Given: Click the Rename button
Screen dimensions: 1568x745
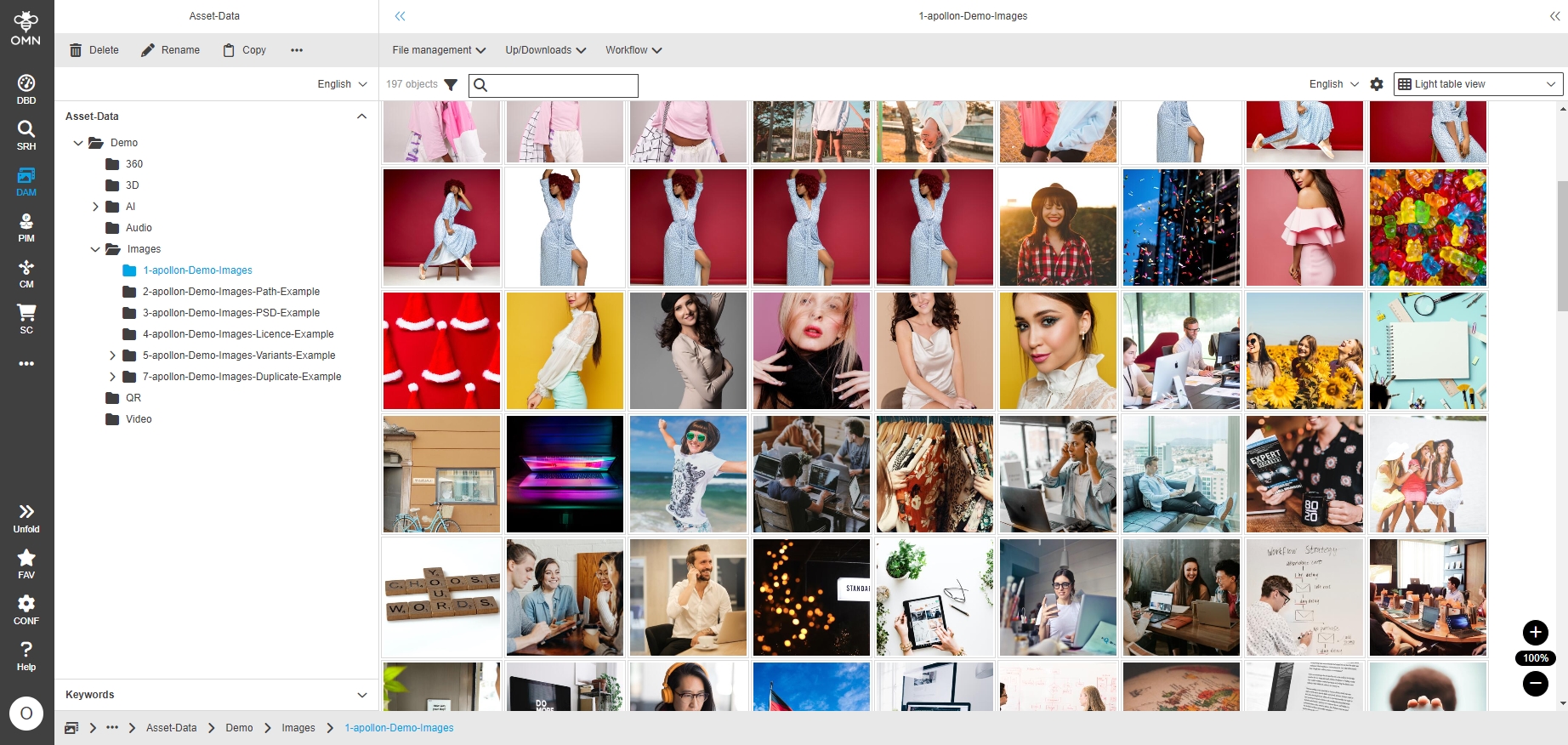Looking at the screenshot, I should [171, 50].
